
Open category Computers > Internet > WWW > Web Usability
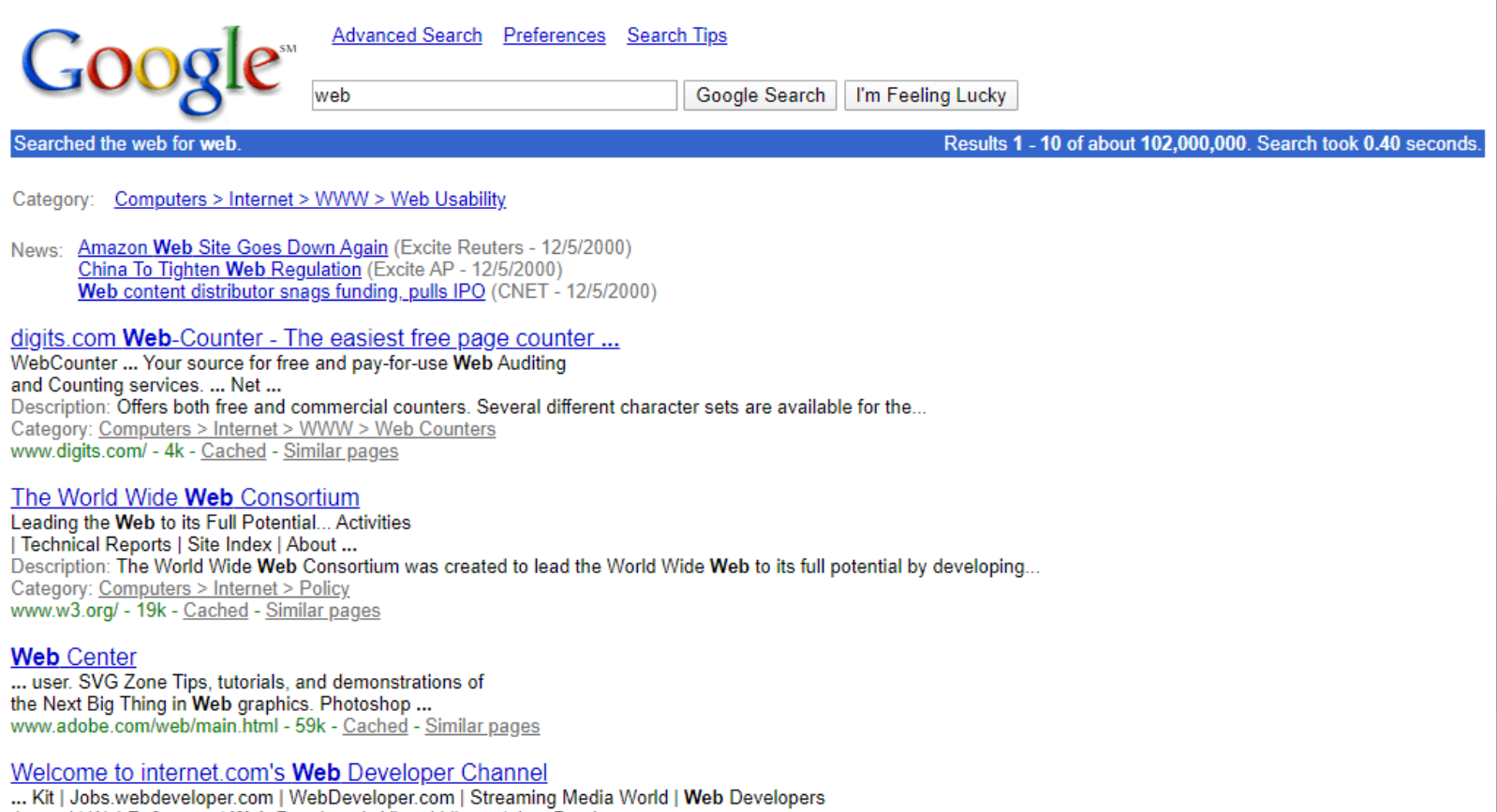310,199
